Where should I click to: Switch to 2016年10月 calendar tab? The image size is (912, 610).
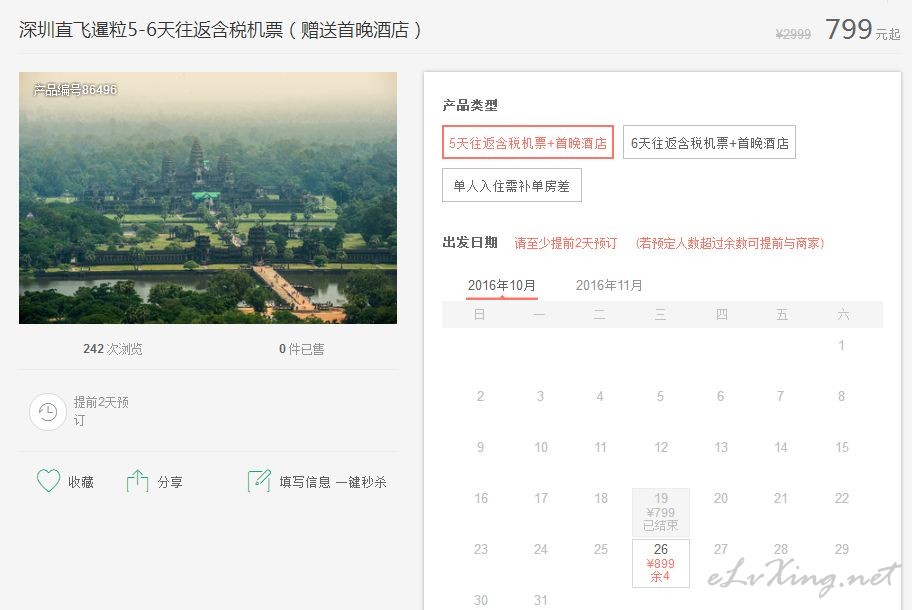[x=501, y=286]
